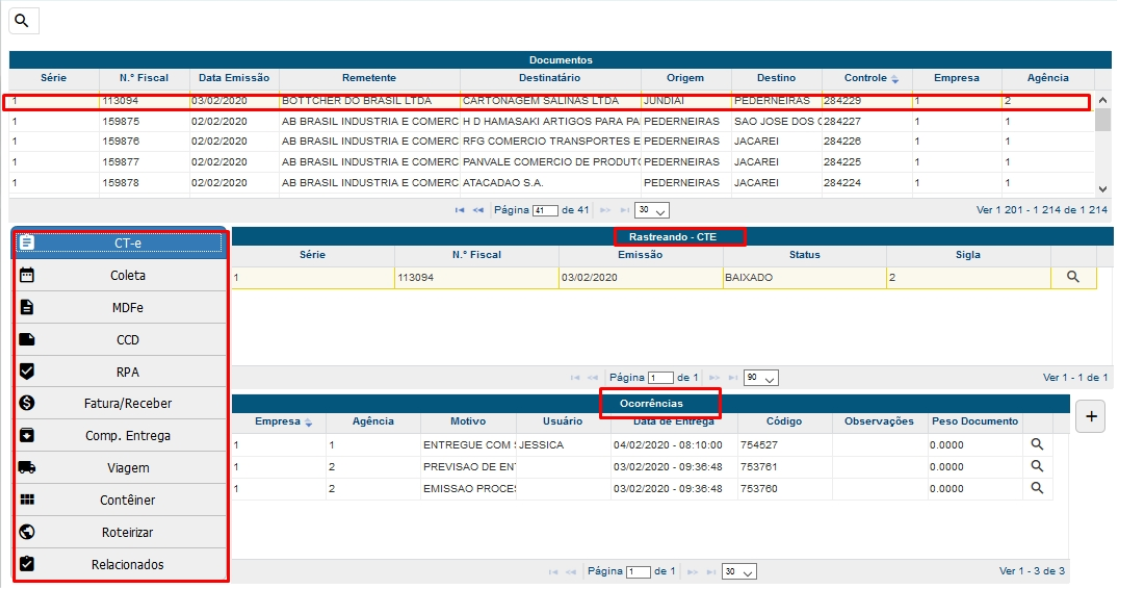Open Ocorrências rows-per-page dropdown
Image resolution: width=1122 pixels, height=602 pixels.
click(740, 572)
